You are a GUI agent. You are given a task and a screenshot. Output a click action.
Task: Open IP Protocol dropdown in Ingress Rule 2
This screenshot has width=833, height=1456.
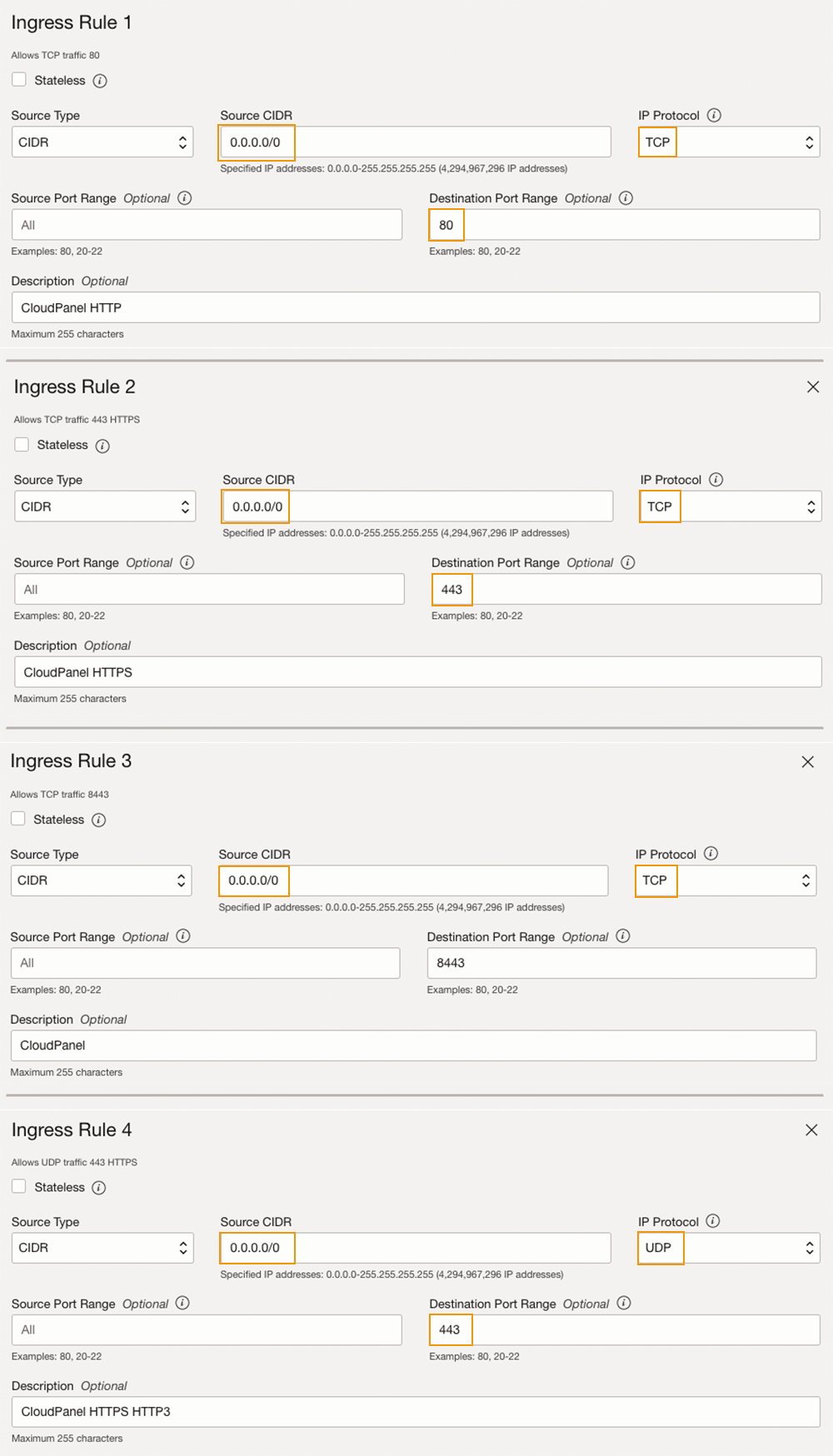730,506
